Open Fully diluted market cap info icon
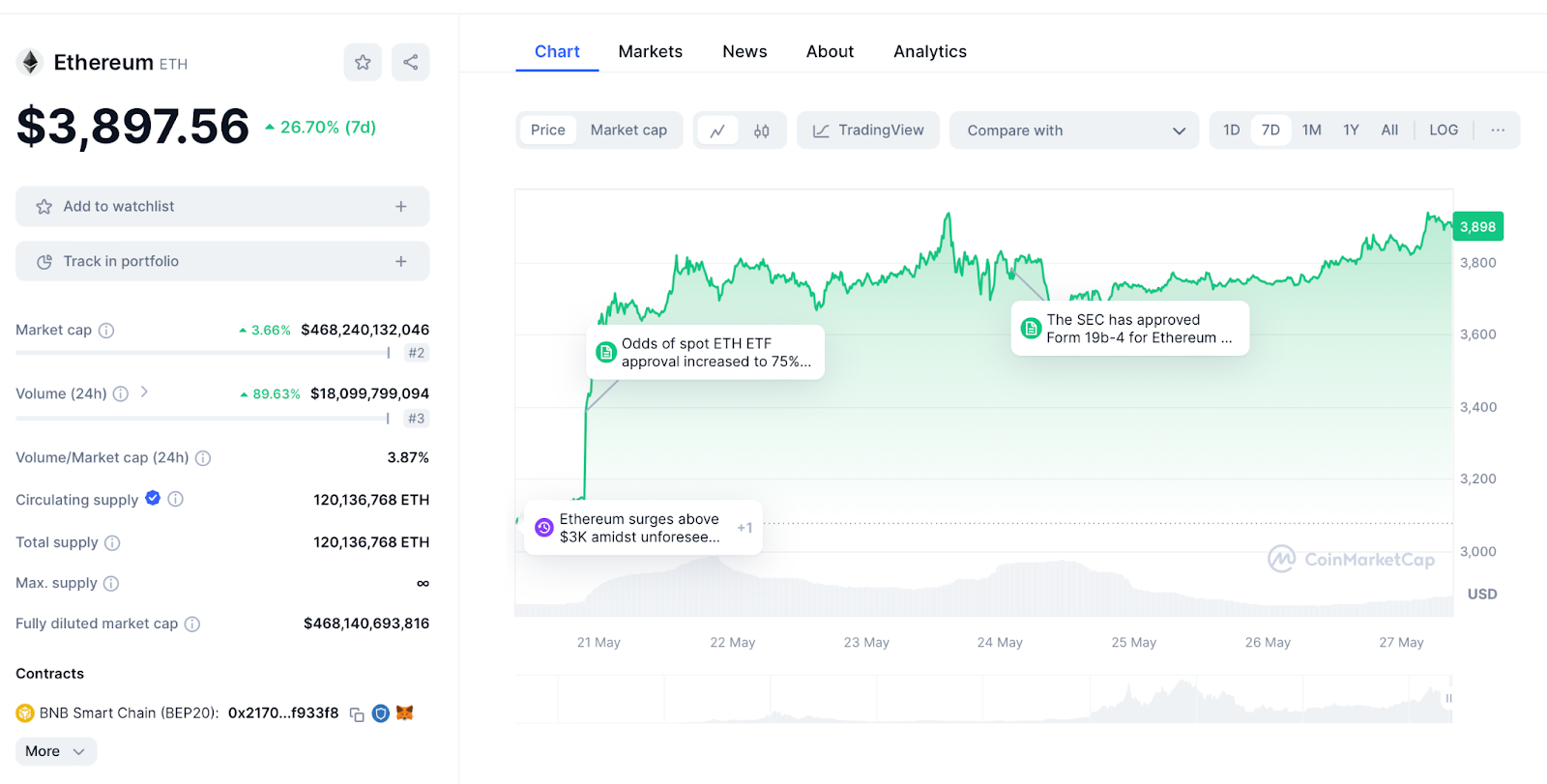Image resolution: width=1547 pixels, height=784 pixels. tap(192, 624)
